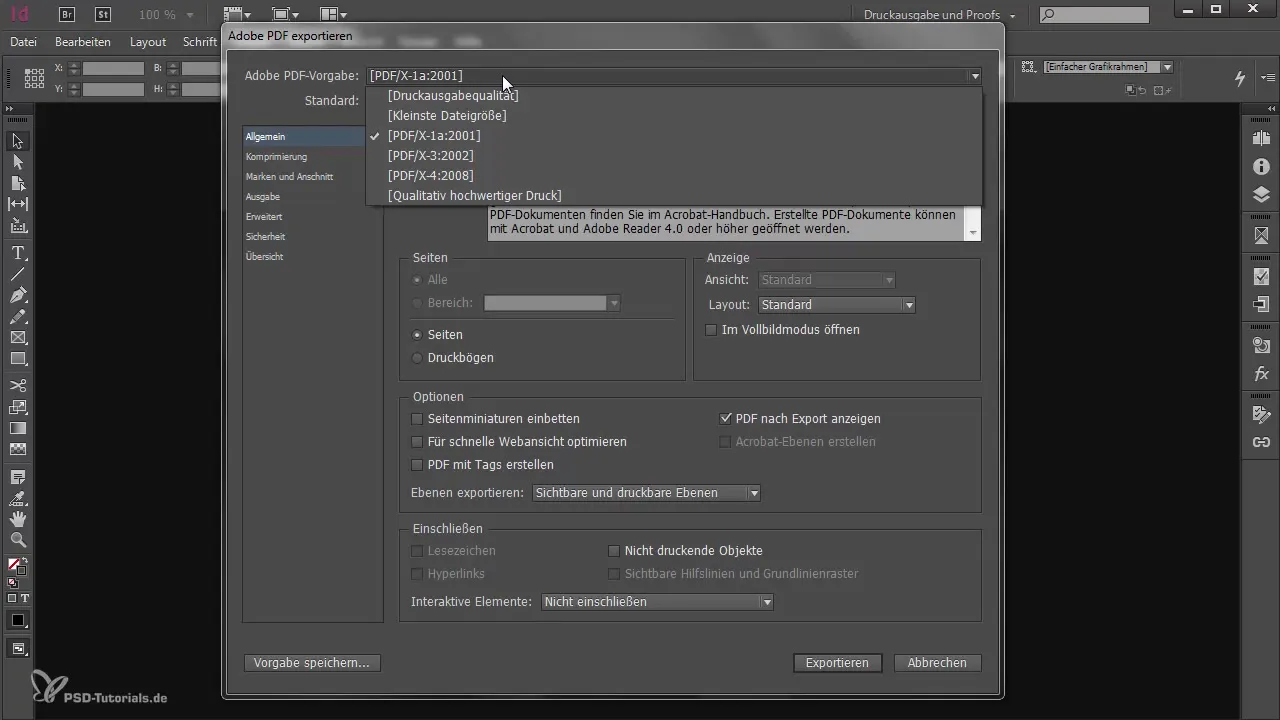
Task: Select the Pen tool
Action: [x=18, y=295]
